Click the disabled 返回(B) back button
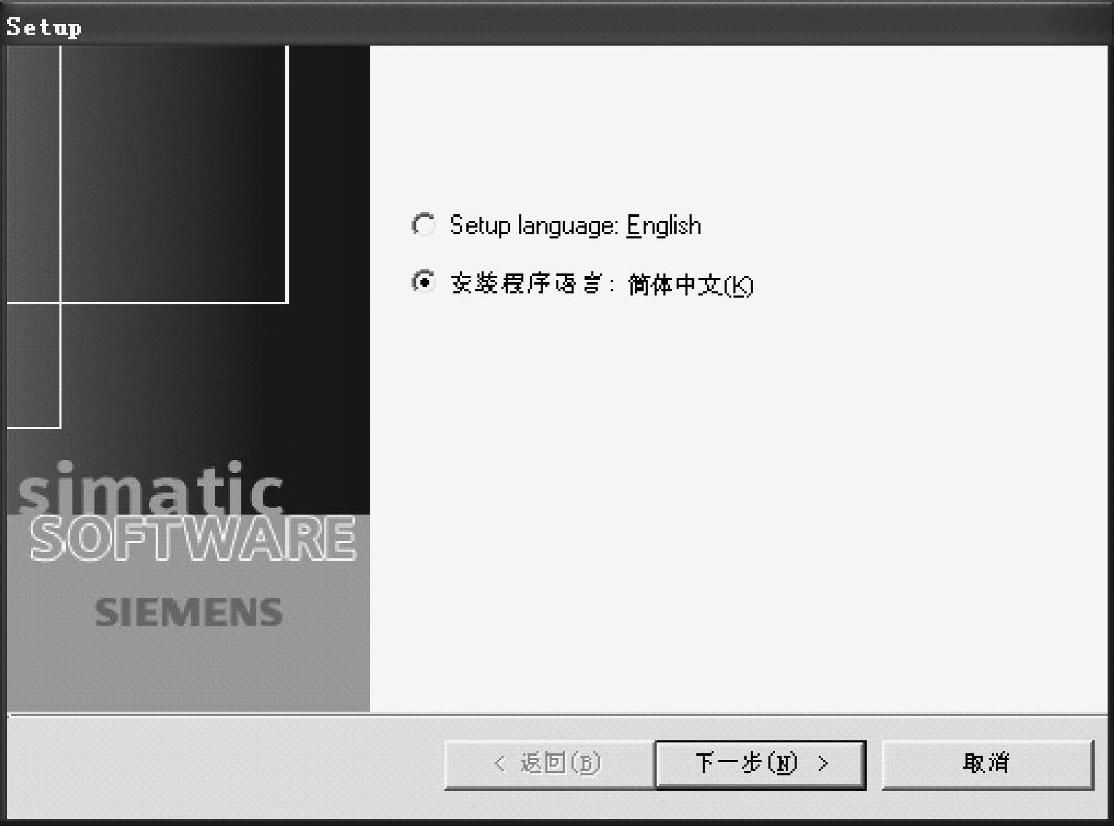1114x826 pixels. point(548,764)
